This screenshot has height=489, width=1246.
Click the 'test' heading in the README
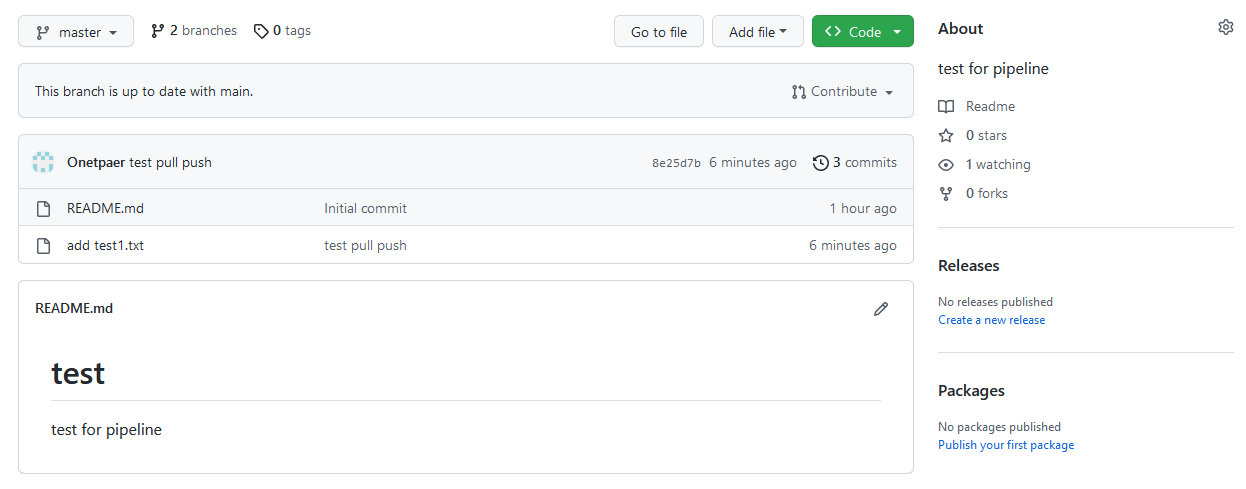click(x=78, y=373)
